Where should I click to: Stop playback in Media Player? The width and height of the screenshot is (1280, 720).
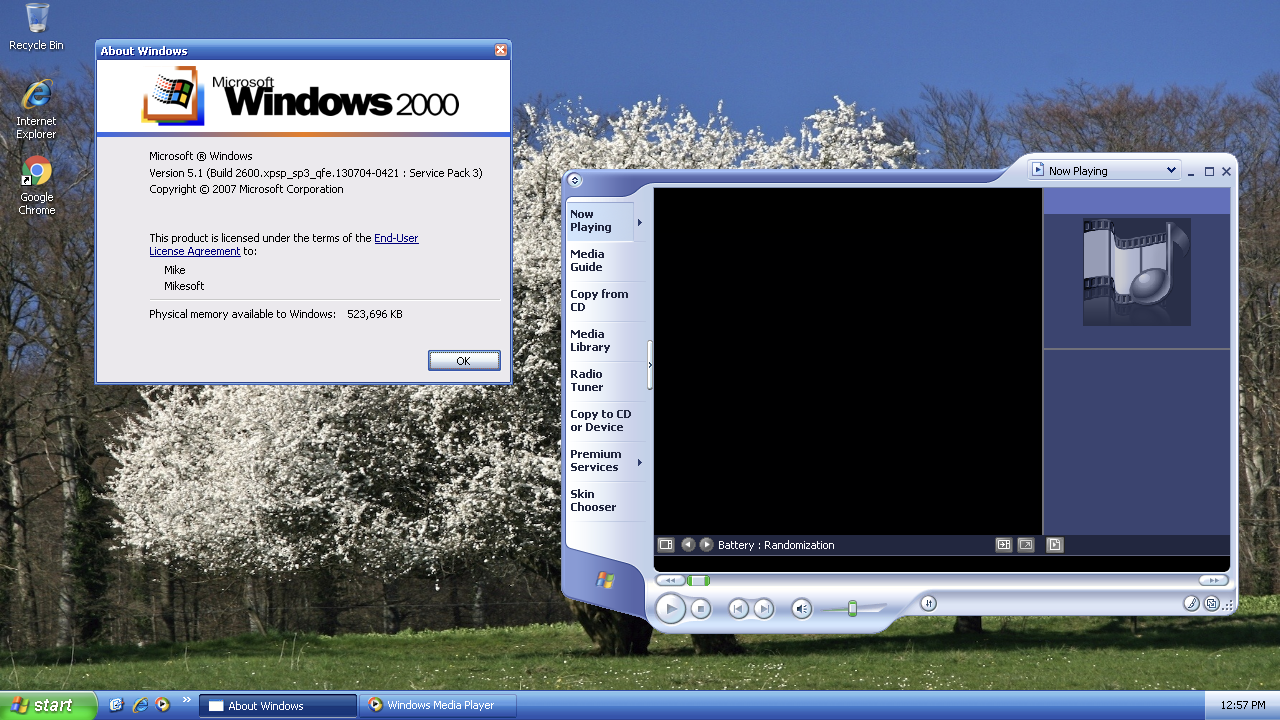701,608
